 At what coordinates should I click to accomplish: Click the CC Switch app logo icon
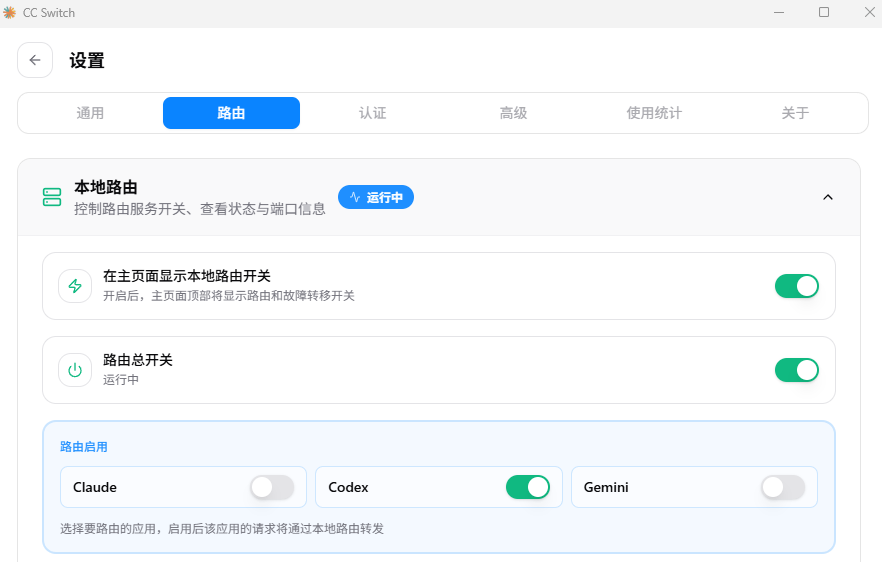10,12
